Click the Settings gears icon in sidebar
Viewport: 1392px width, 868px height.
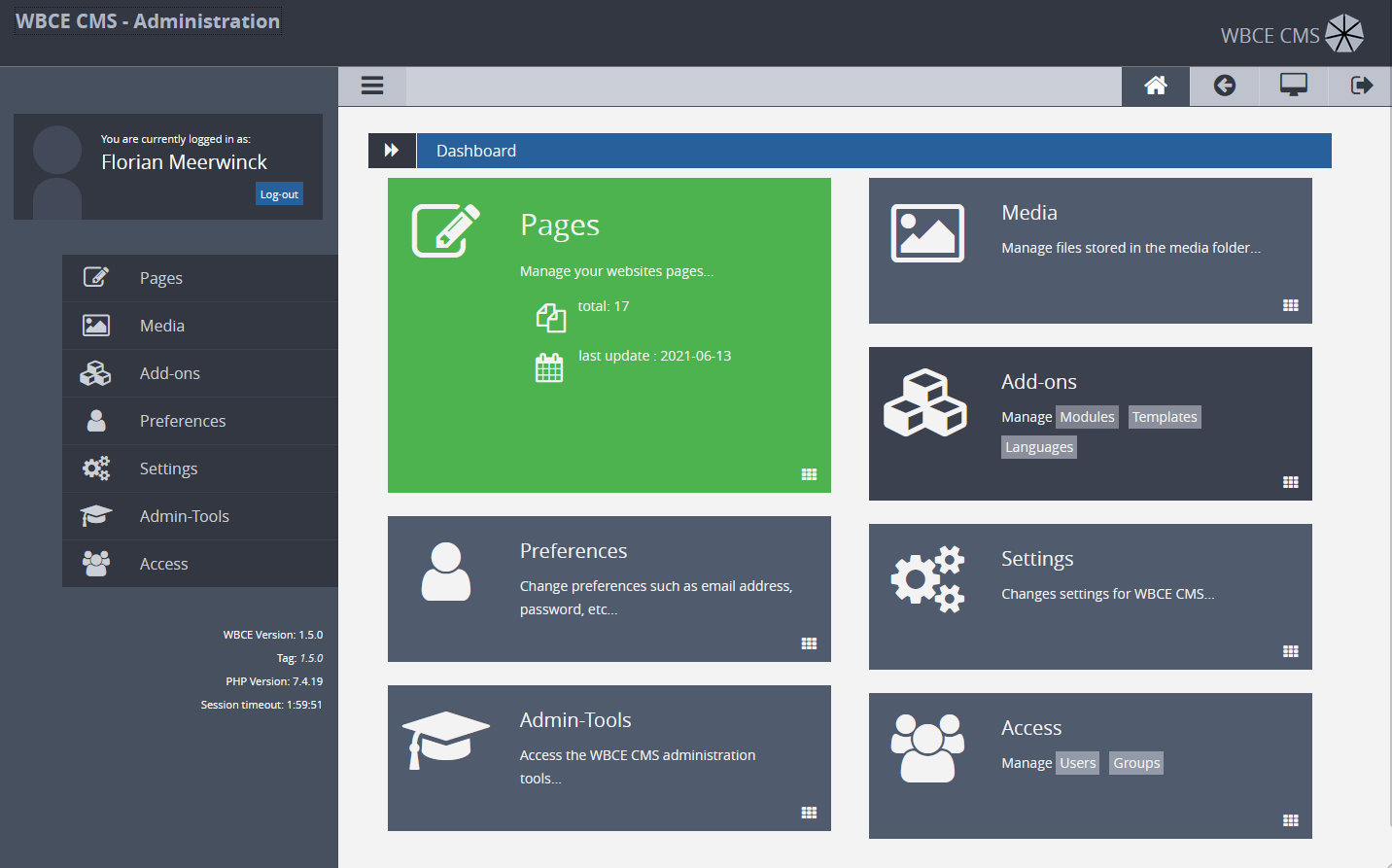(x=96, y=469)
